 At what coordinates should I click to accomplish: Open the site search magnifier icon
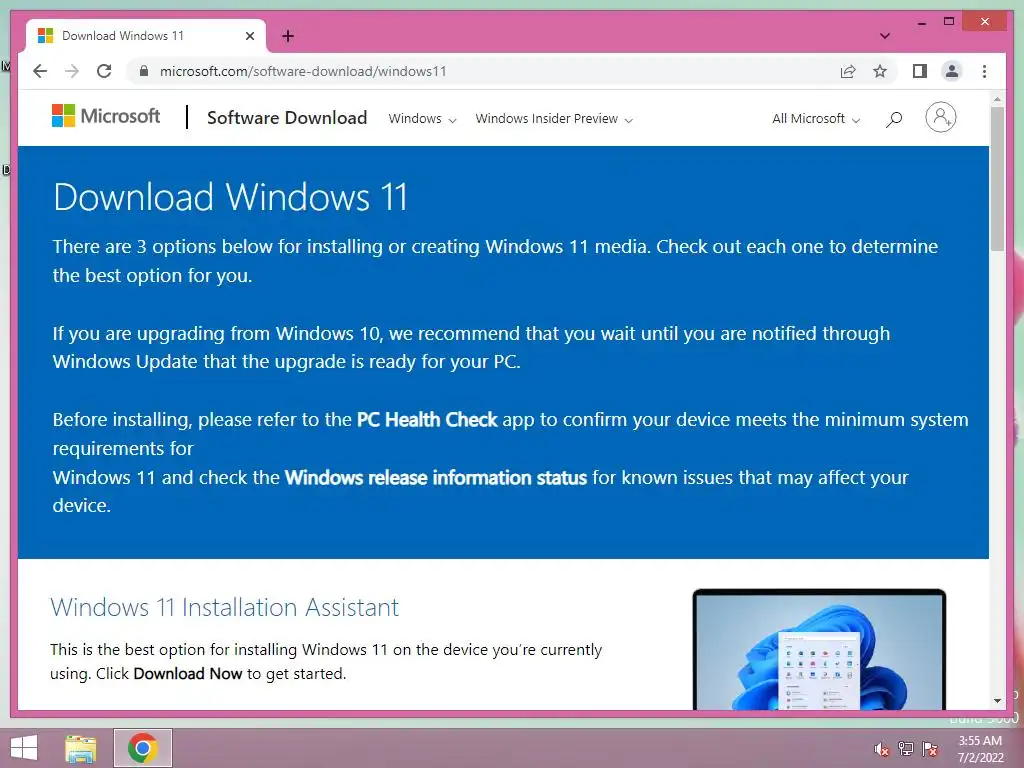pos(894,119)
